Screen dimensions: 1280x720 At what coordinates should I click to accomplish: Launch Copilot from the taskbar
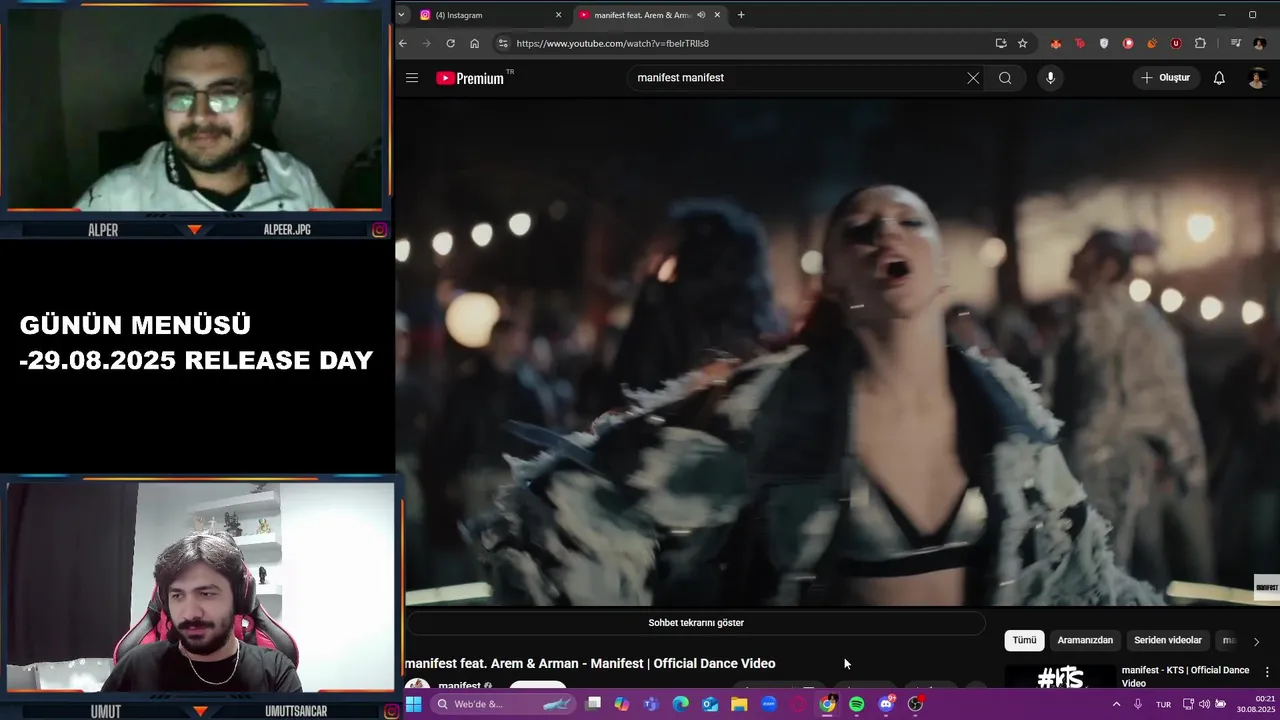622,704
